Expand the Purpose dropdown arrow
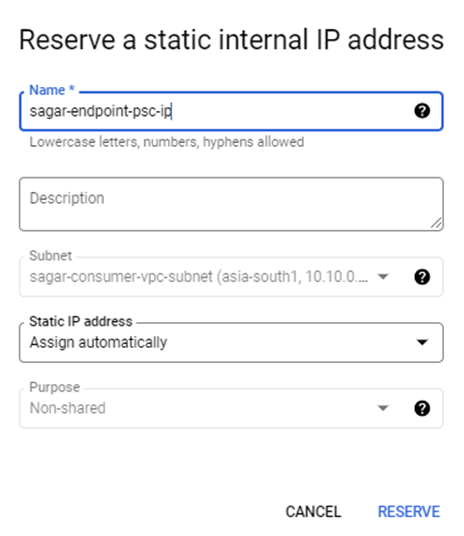Image resolution: width=464 pixels, height=536 pixels. click(x=383, y=407)
